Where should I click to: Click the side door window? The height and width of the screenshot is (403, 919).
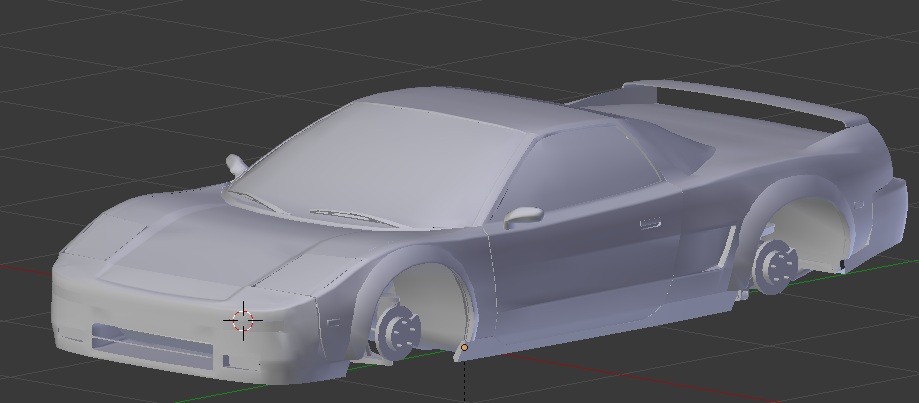click(583, 170)
